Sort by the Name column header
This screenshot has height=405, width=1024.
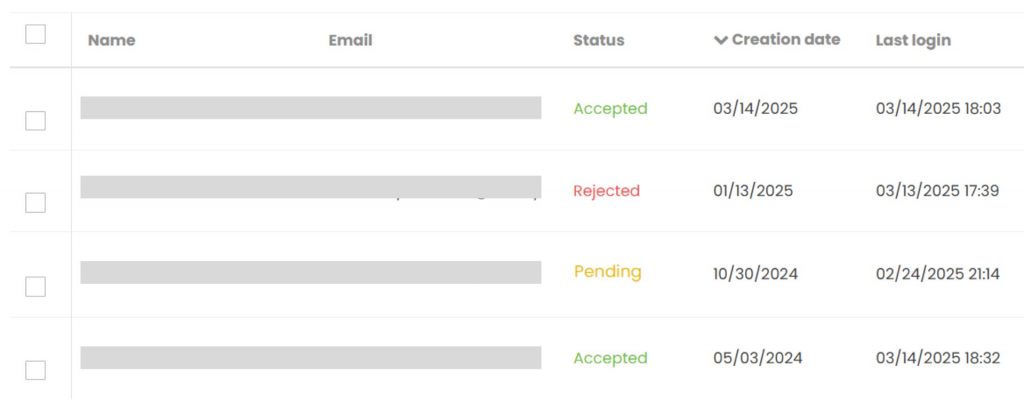pos(112,40)
